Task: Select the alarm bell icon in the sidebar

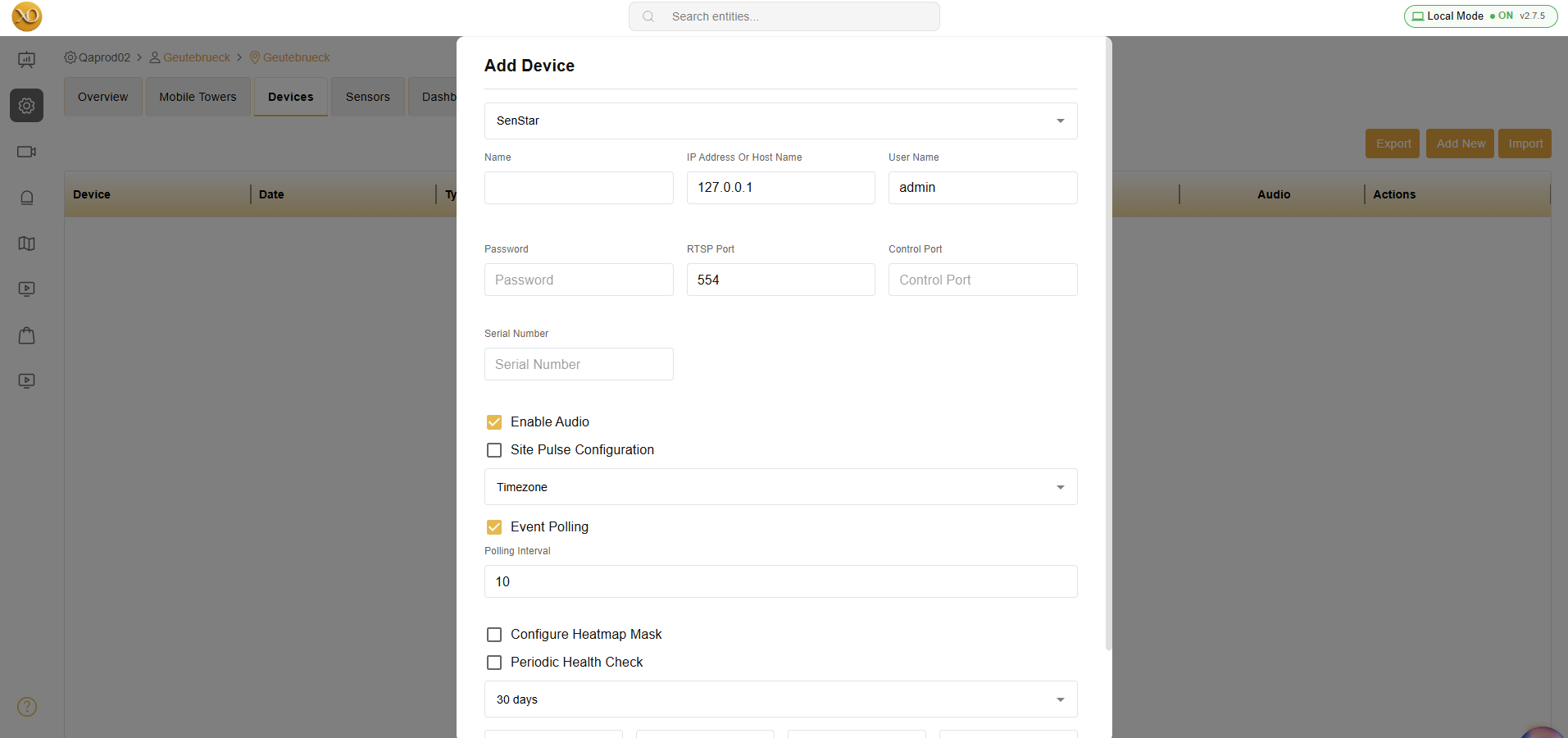Action: coord(26,198)
